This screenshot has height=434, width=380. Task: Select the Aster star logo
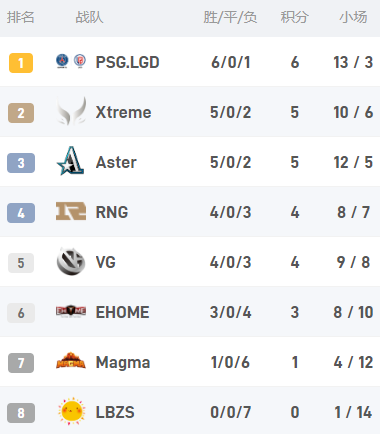click(x=70, y=161)
